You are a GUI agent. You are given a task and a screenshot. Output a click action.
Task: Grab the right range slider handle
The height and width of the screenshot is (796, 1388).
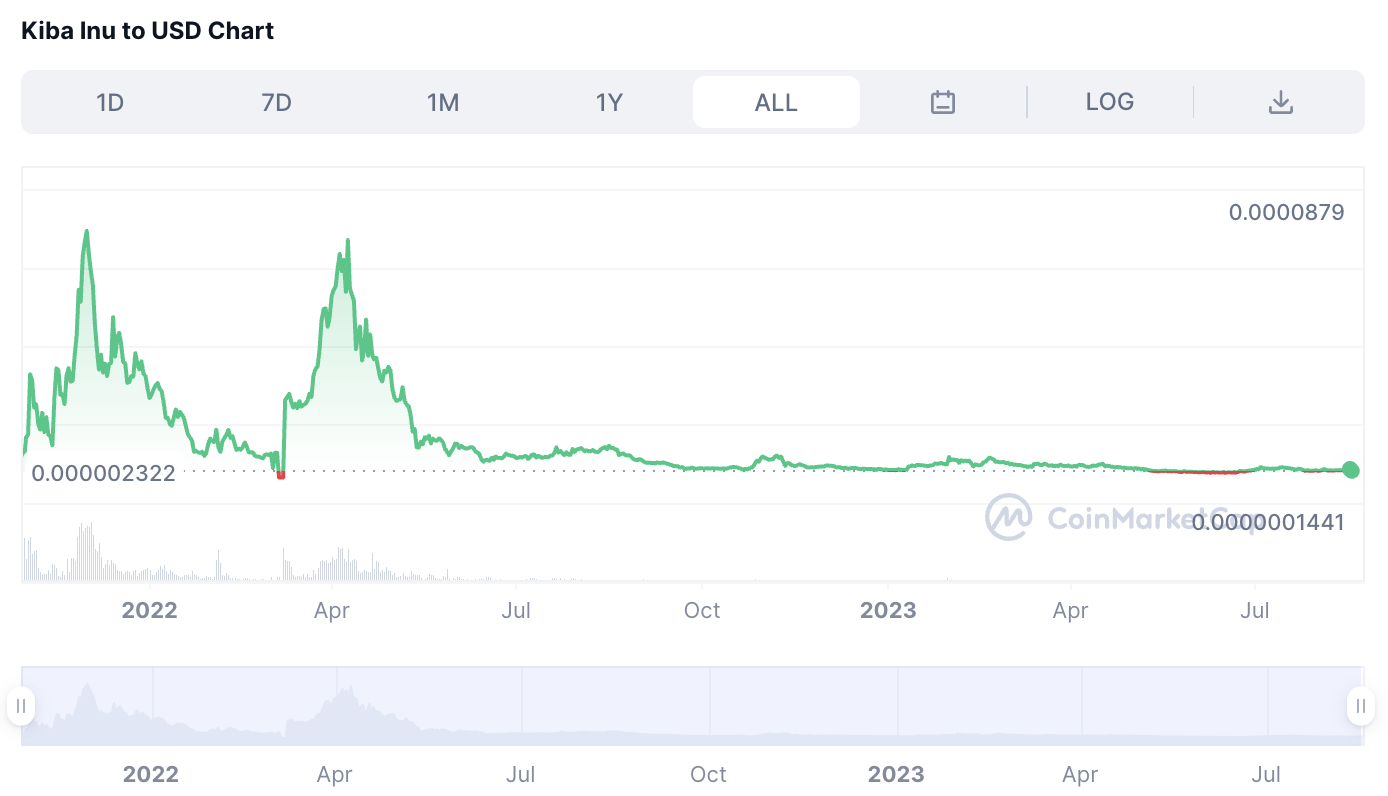pos(1360,706)
